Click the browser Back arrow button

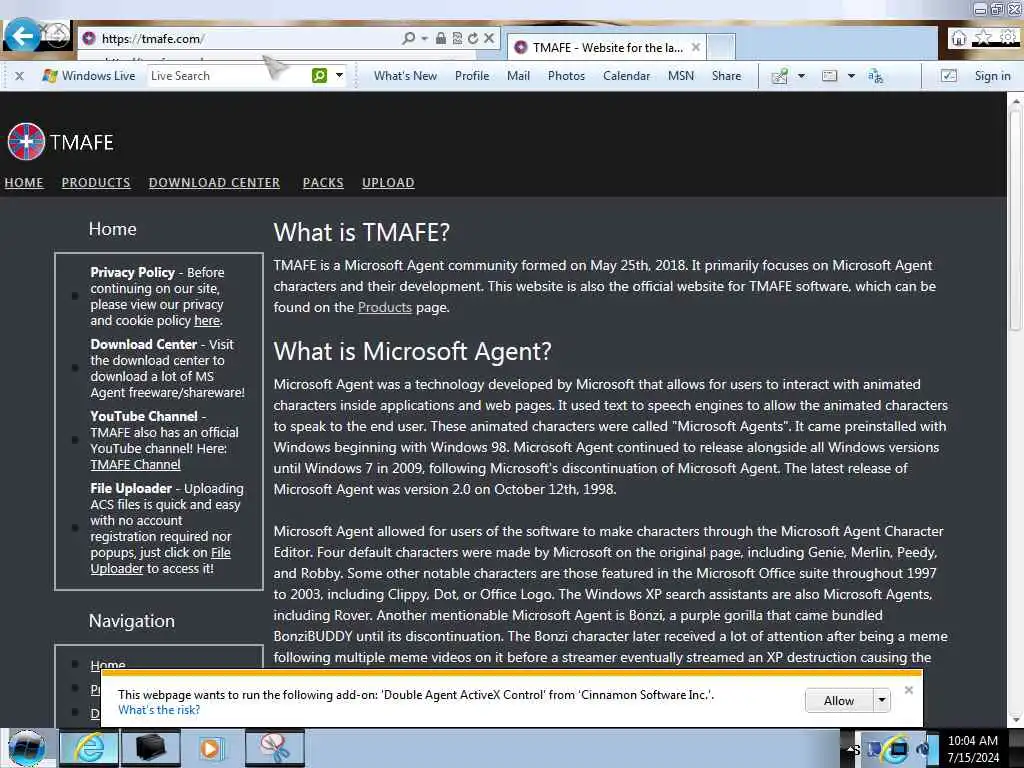[x=22, y=35]
